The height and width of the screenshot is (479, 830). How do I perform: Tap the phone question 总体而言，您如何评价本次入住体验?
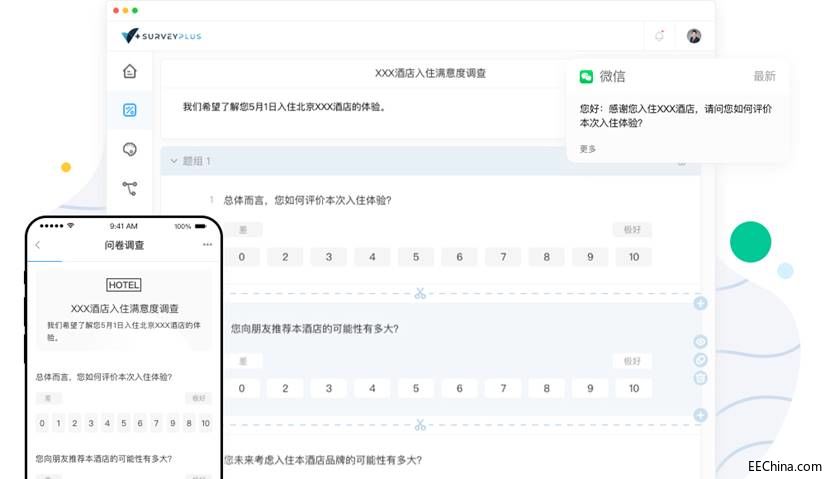104,377
